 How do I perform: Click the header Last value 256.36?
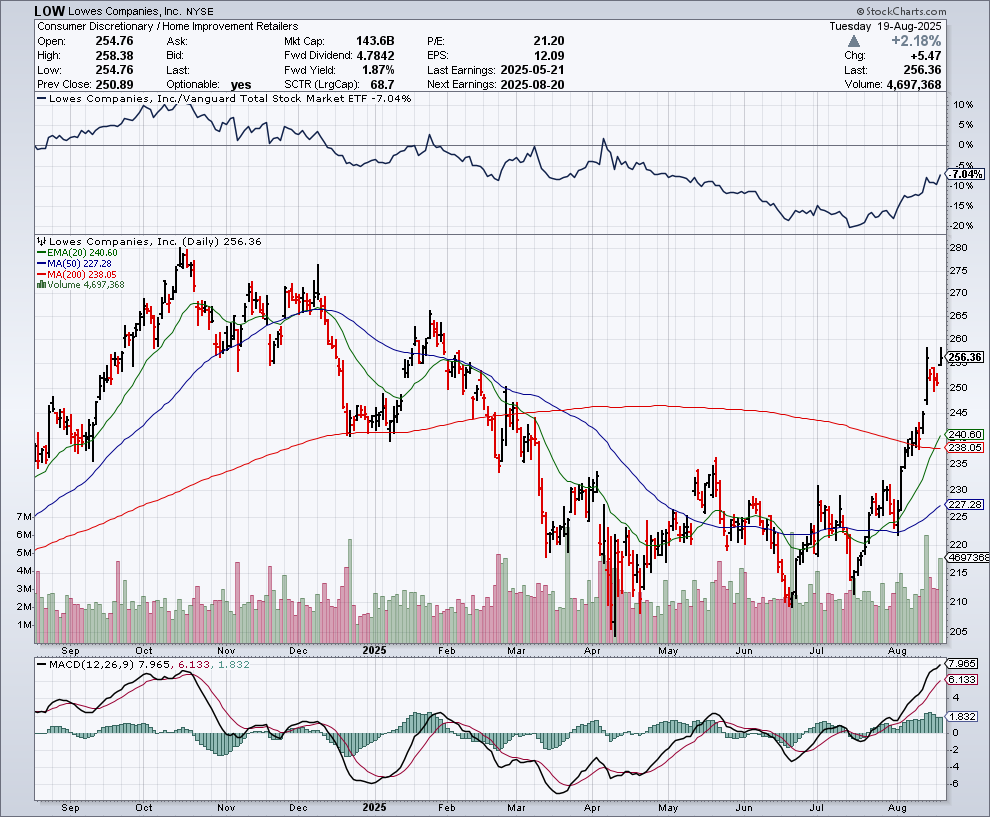click(922, 70)
